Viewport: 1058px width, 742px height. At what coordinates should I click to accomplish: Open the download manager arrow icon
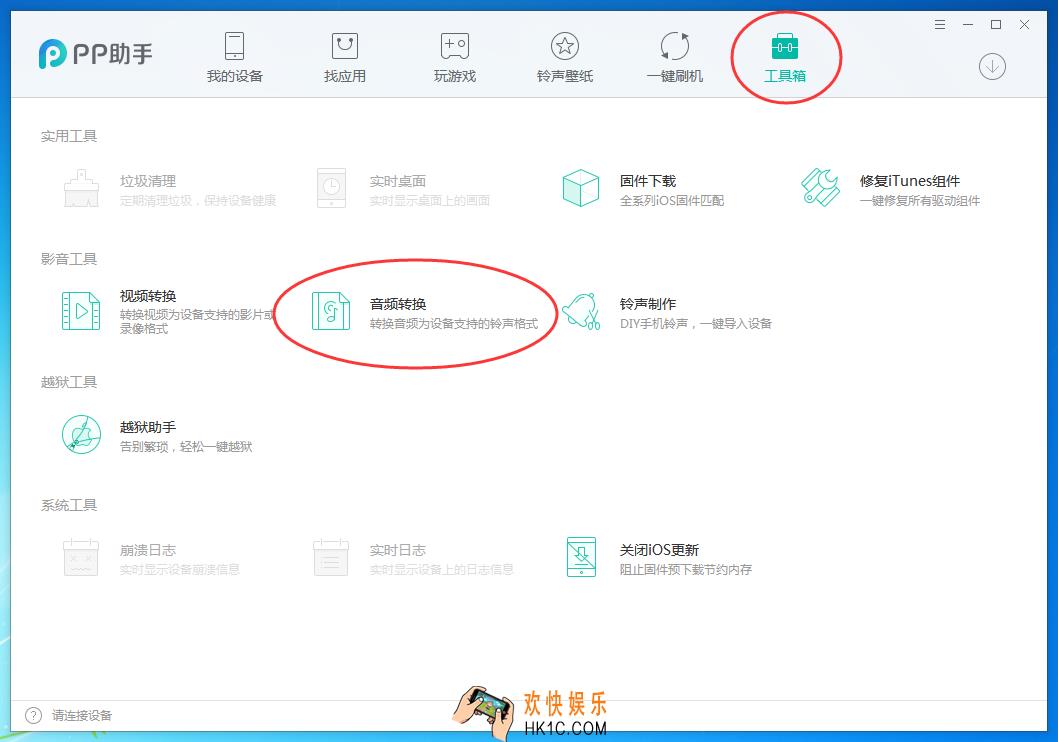click(992, 66)
